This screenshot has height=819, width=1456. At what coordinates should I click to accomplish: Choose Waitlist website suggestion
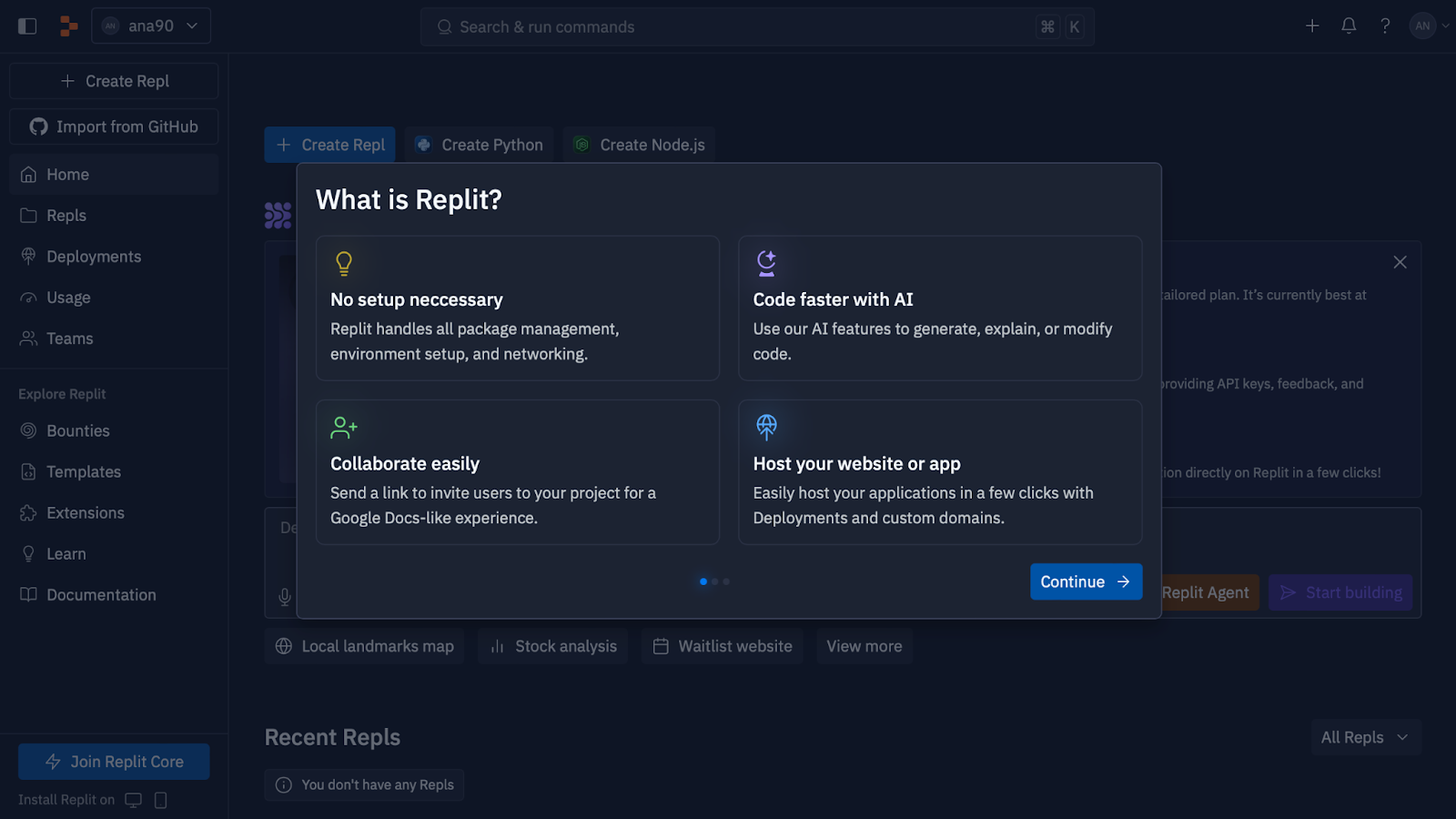pos(722,646)
